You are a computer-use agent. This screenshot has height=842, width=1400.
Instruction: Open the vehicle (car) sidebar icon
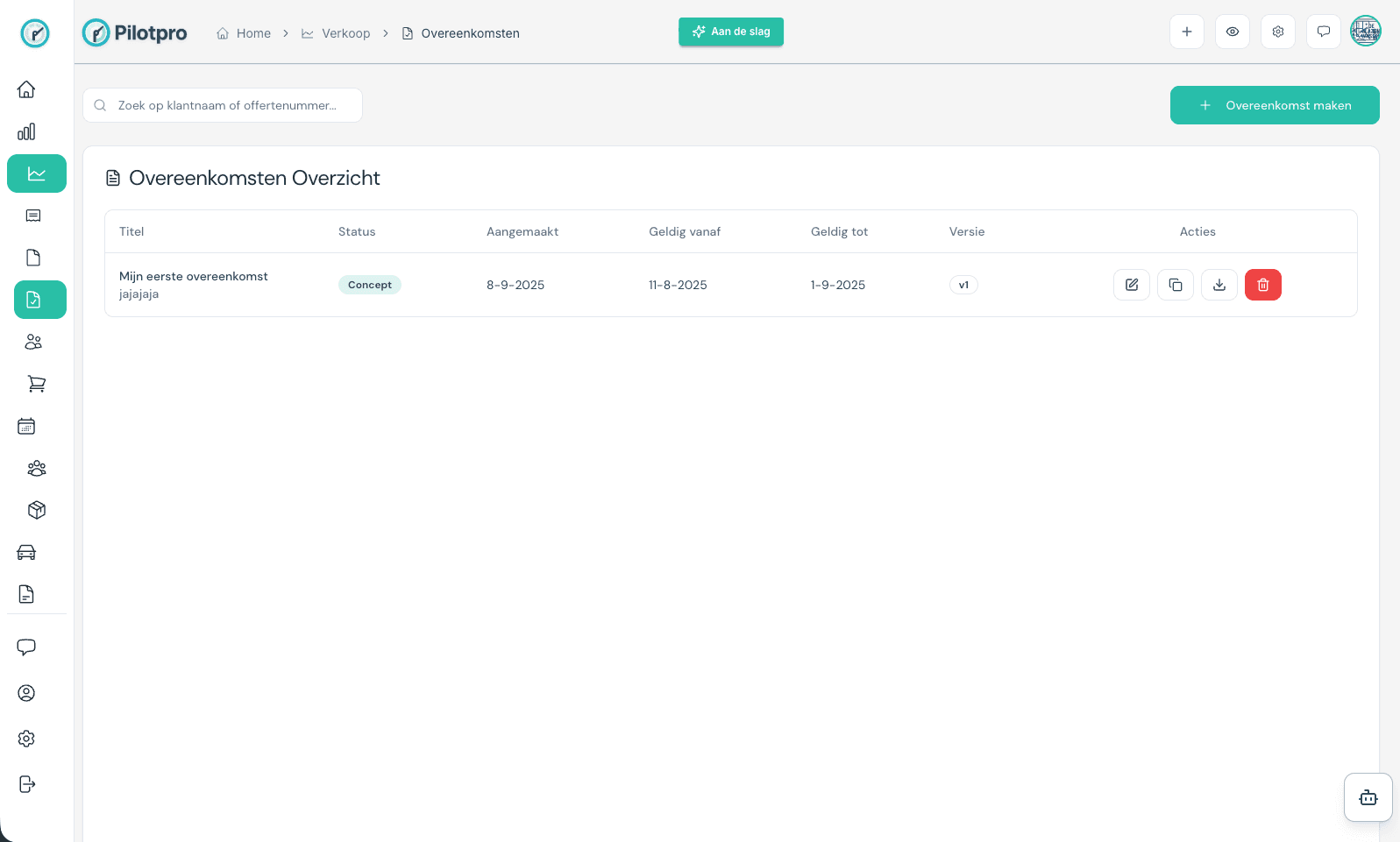[x=26, y=552]
